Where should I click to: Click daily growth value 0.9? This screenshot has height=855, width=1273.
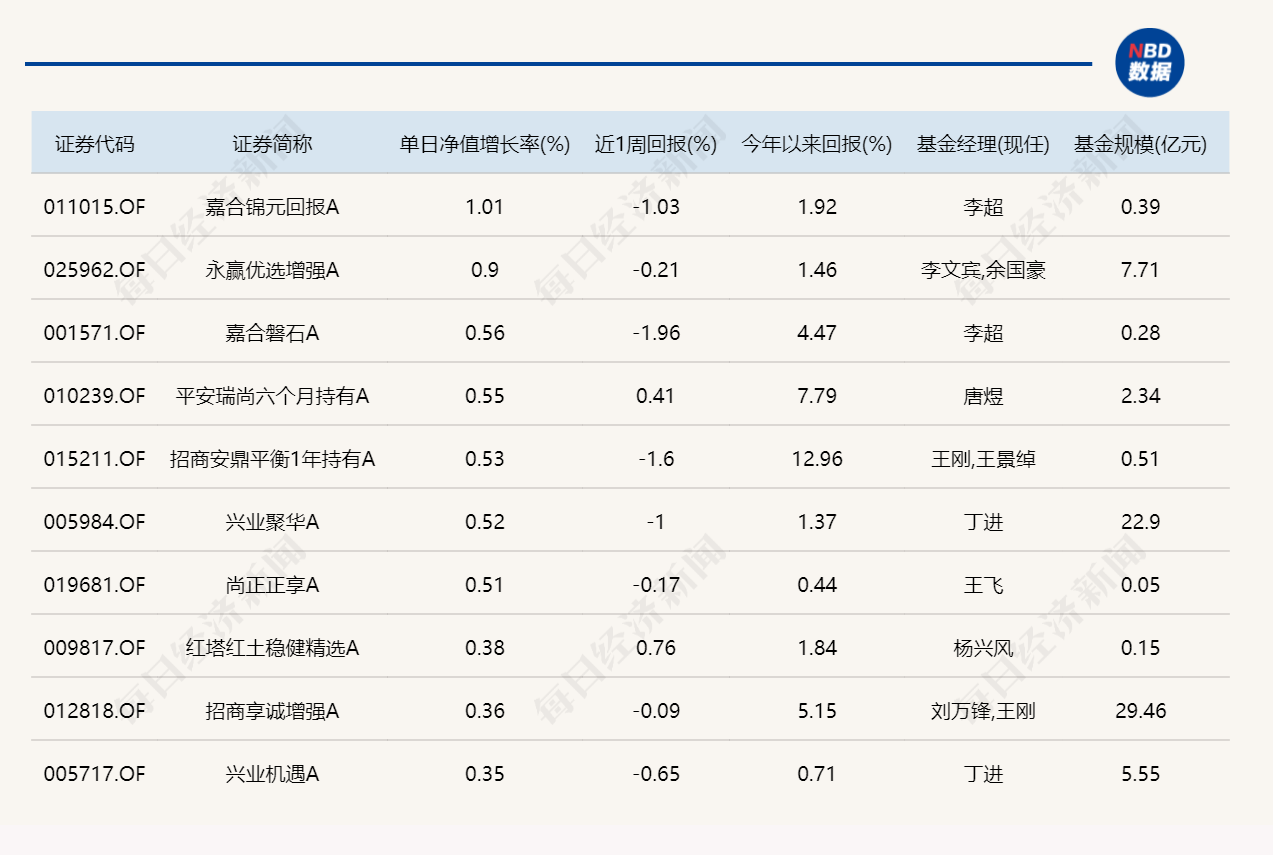click(485, 270)
